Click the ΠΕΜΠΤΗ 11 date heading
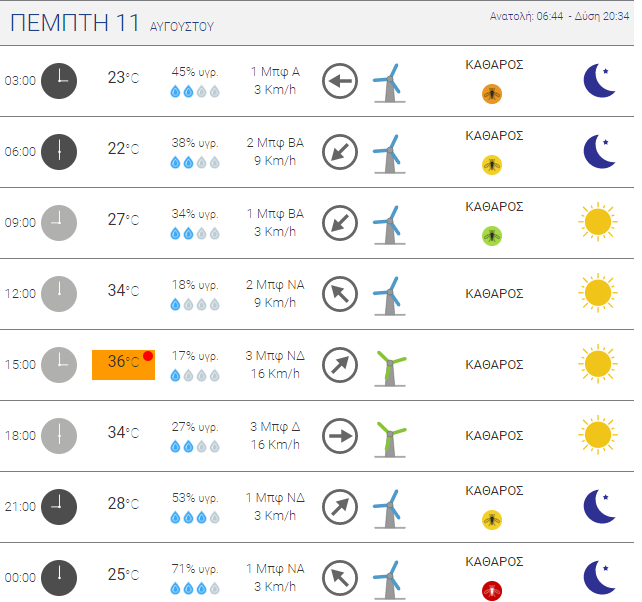This screenshot has height=602, width=642. 75,23
